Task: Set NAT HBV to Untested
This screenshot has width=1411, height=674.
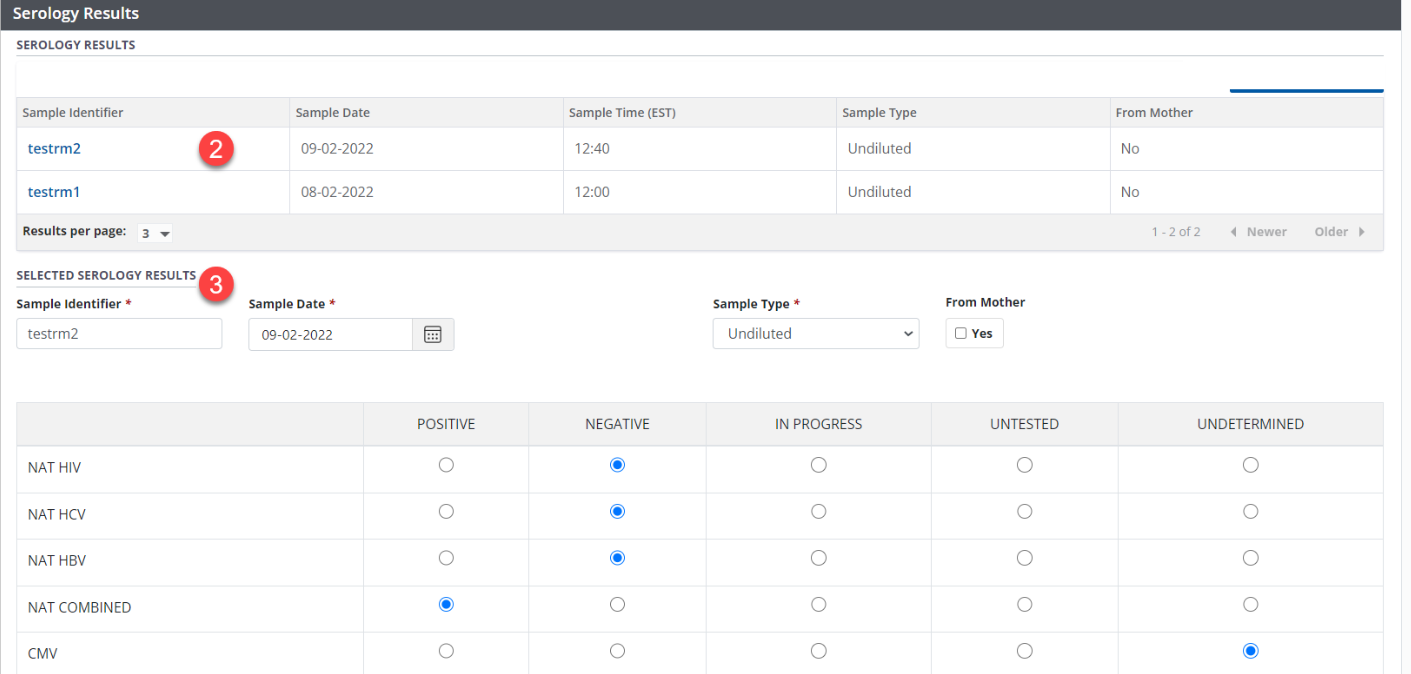Action: point(1024,558)
